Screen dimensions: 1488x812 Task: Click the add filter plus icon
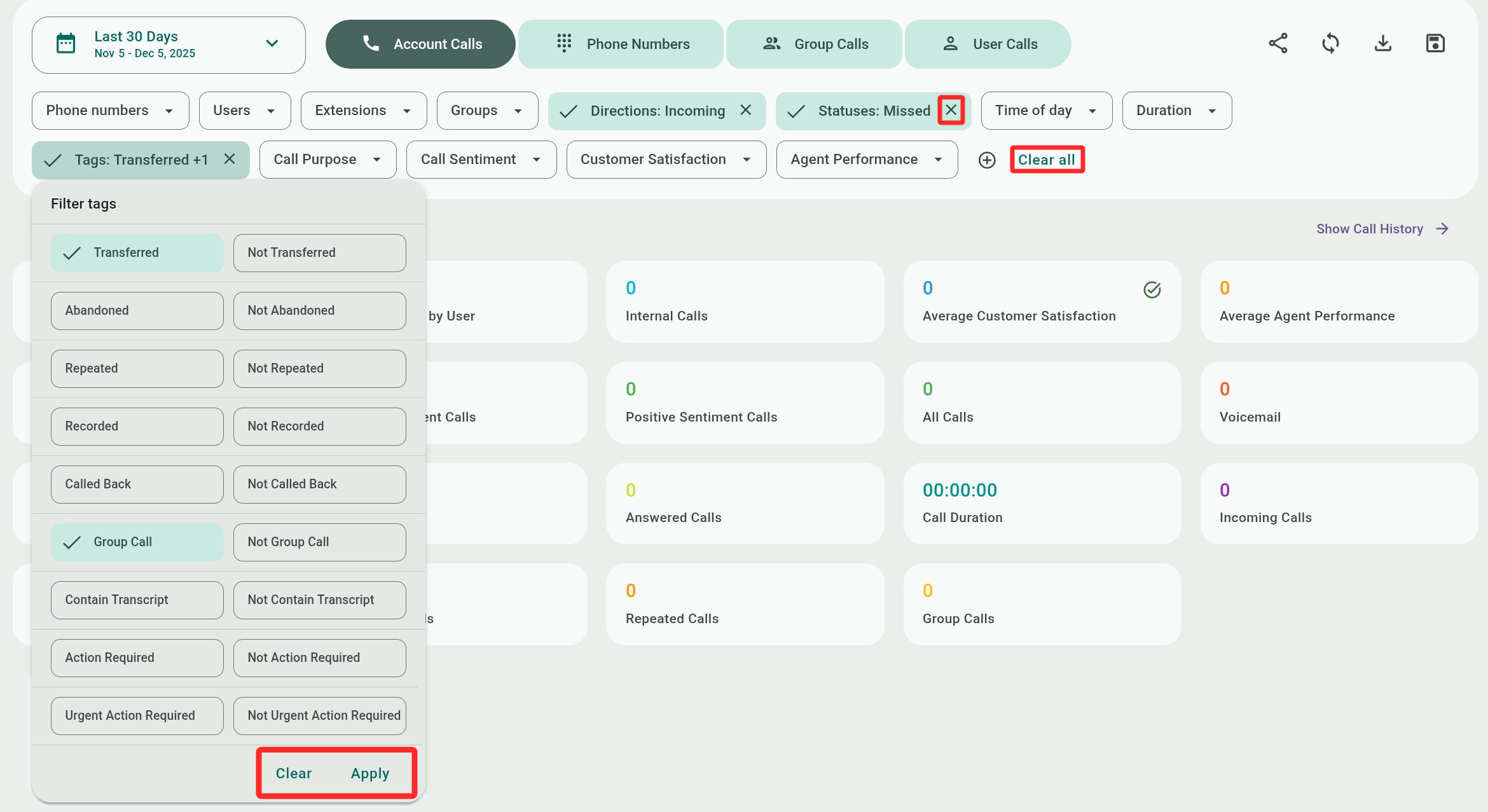pyautogui.click(x=986, y=160)
